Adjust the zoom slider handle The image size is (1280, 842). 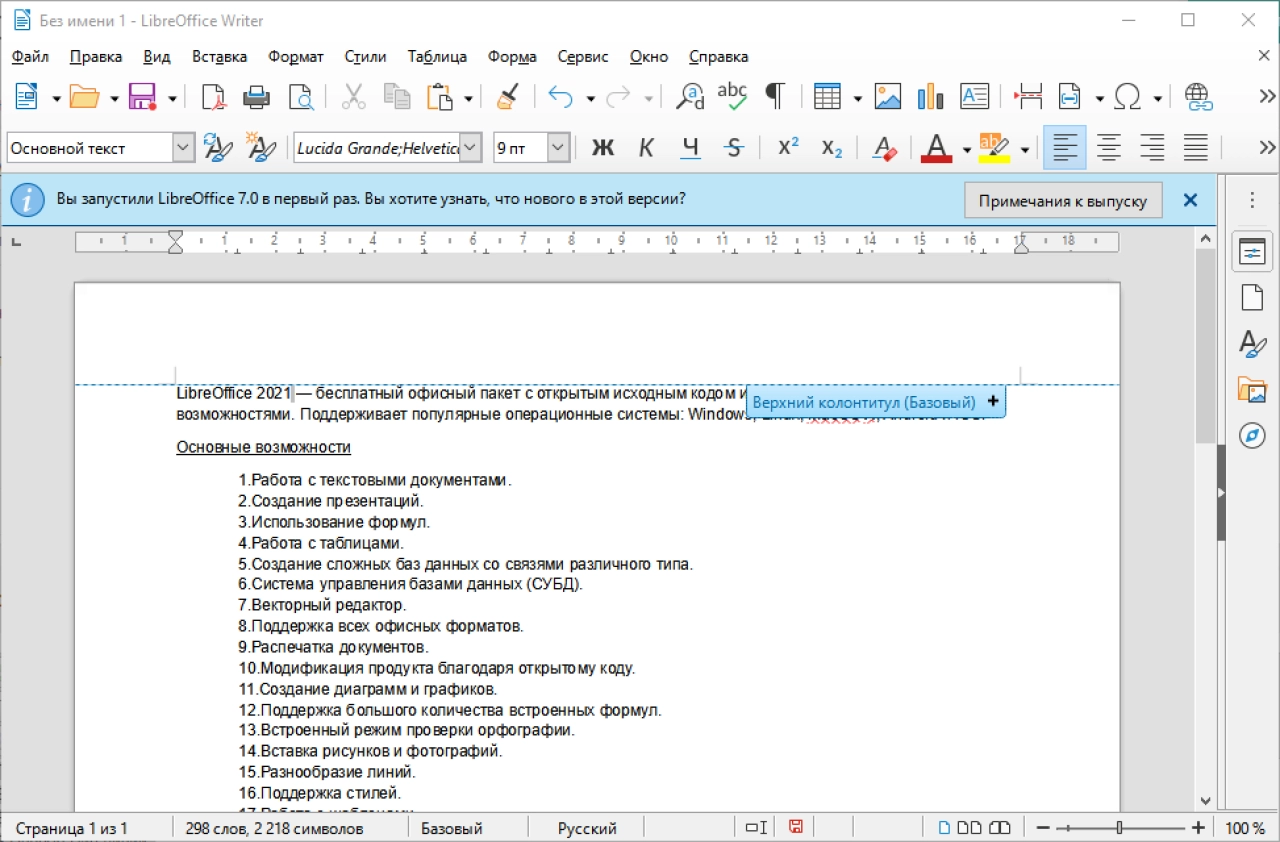pyautogui.click(x=1119, y=828)
